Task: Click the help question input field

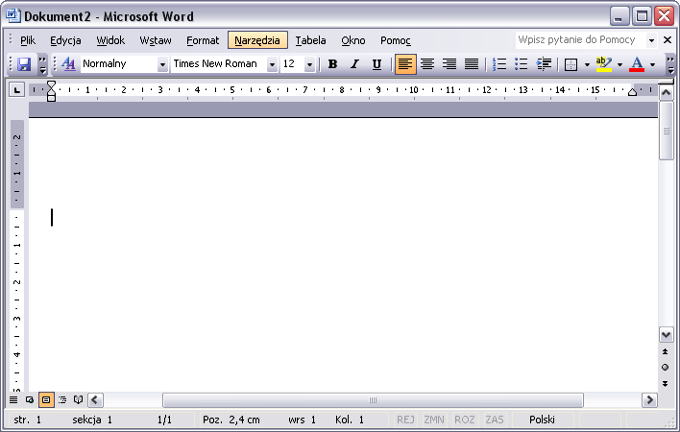Action: coord(581,40)
